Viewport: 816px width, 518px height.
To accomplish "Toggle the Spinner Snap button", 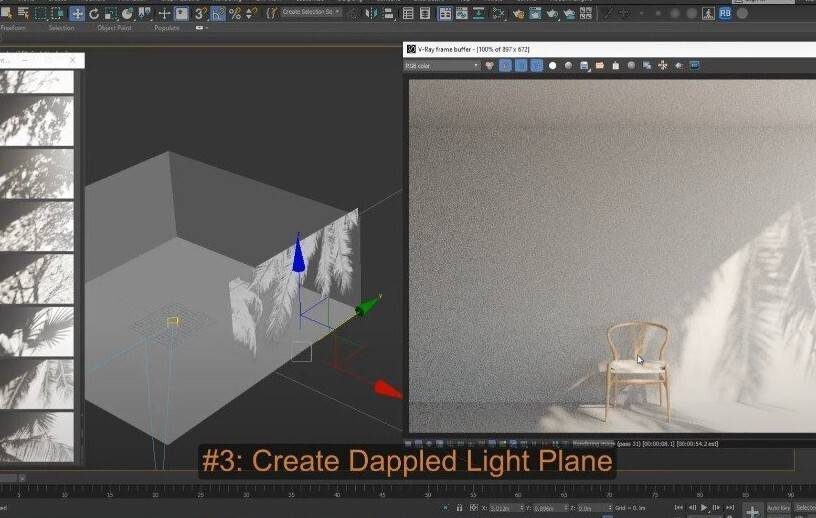I will point(251,14).
